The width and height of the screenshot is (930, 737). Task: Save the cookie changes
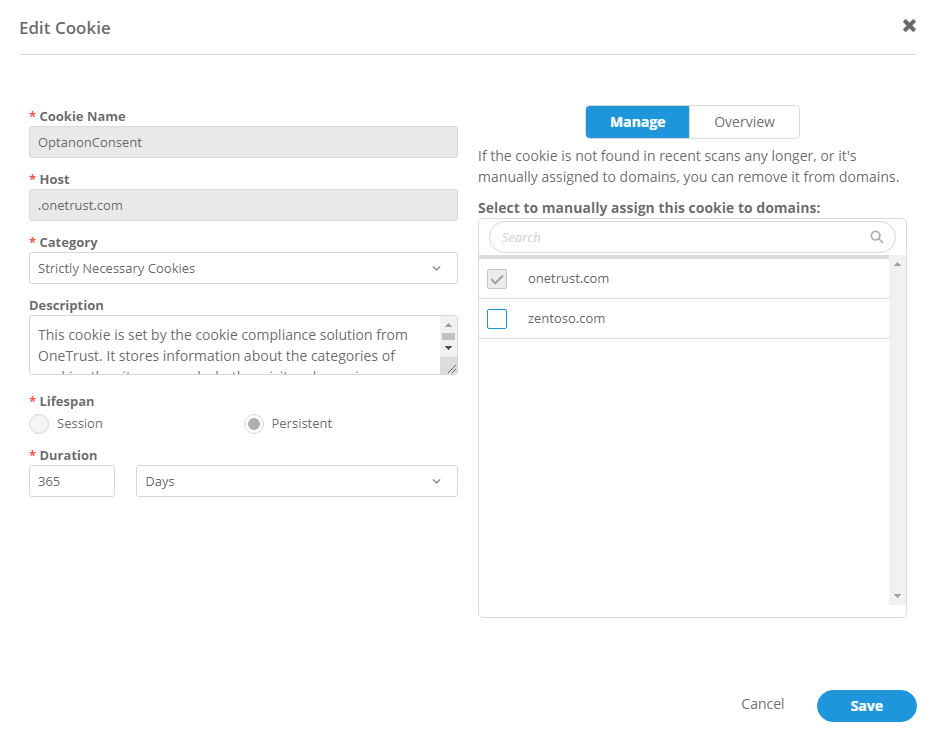[x=866, y=705]
